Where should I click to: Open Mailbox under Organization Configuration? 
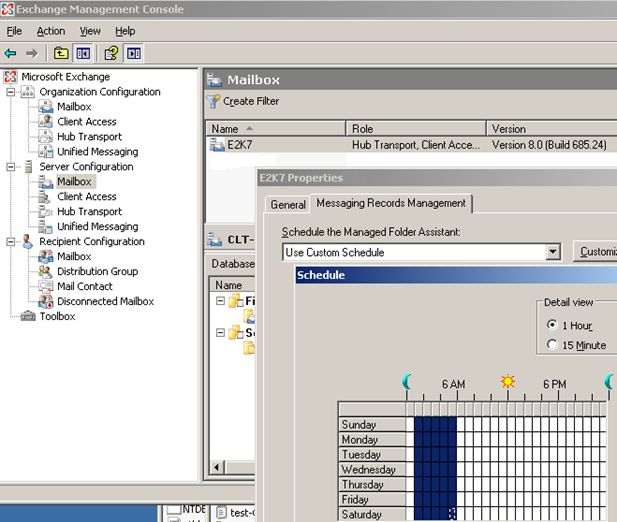coord(74,107)
